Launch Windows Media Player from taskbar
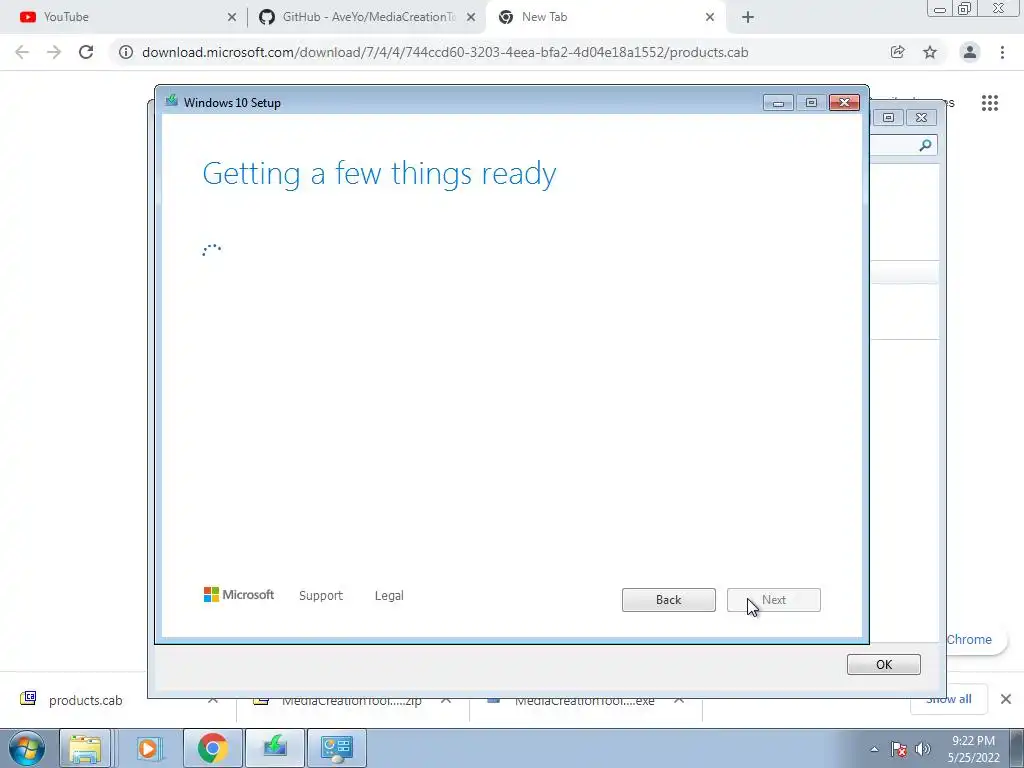 (x=149, y=748)
